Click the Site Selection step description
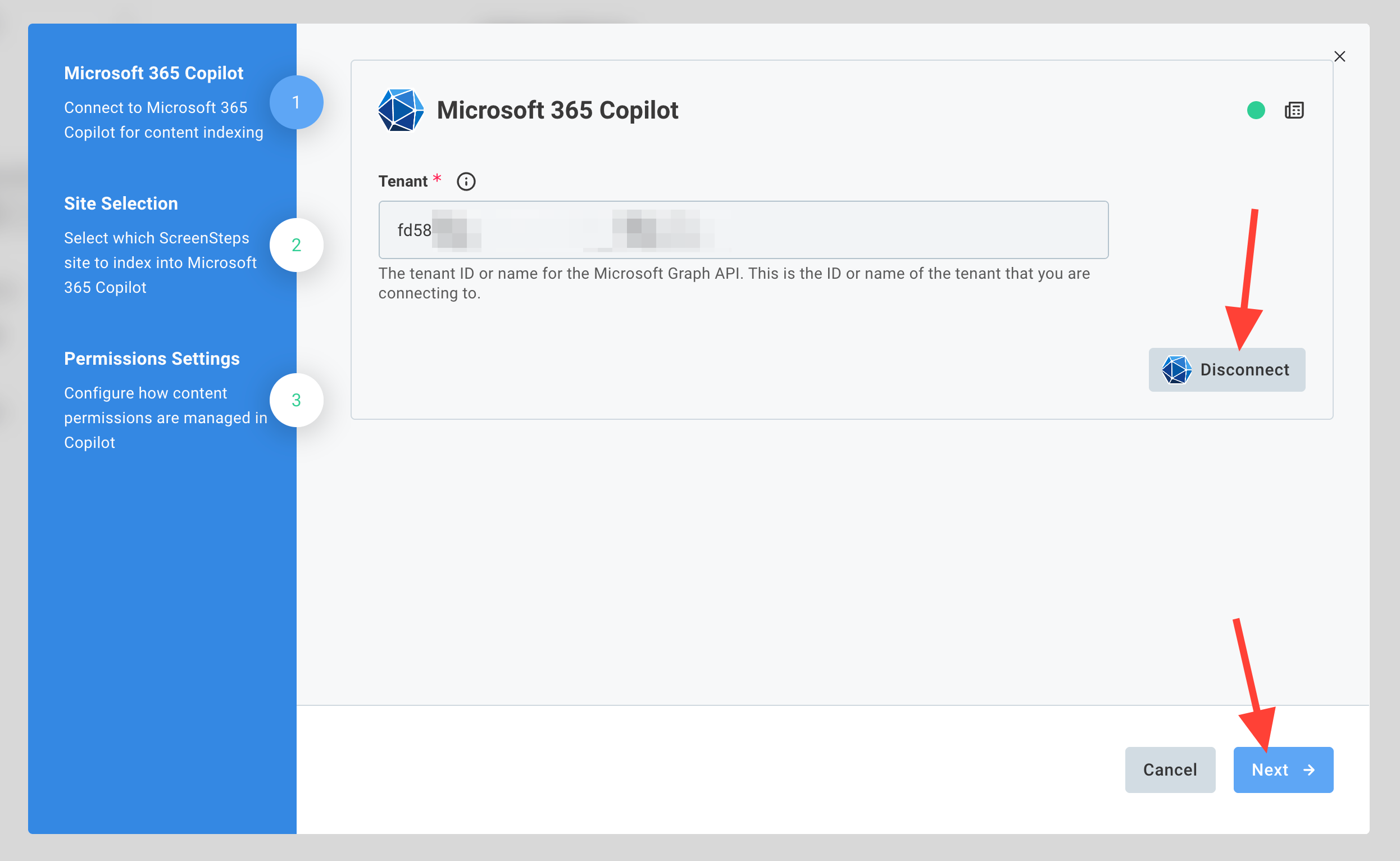Viewport: 1400px width, 861px height. (160, 262)
